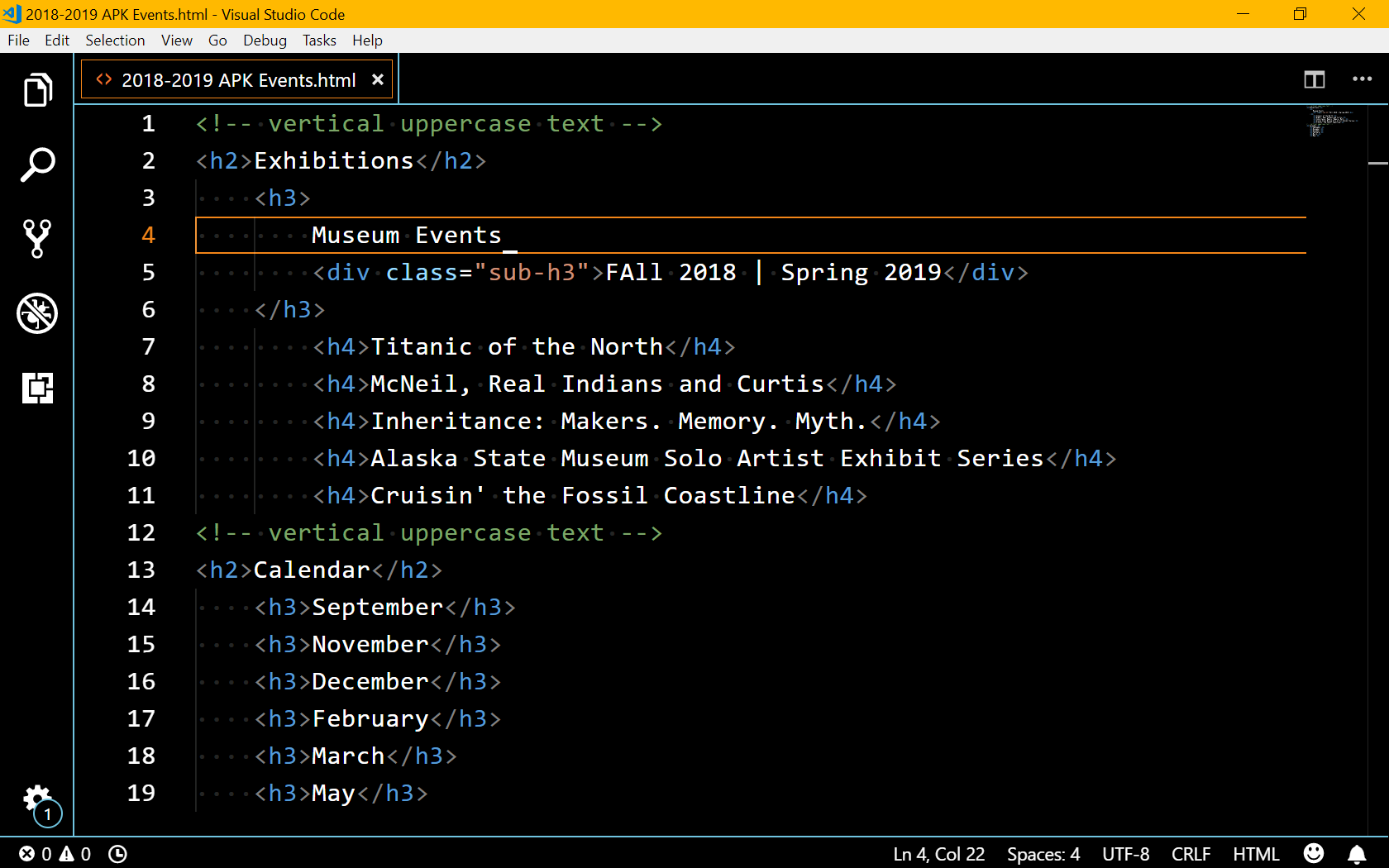
Task: Select the 2018-2019 APK Events.html tab
Action: point(236,80)
